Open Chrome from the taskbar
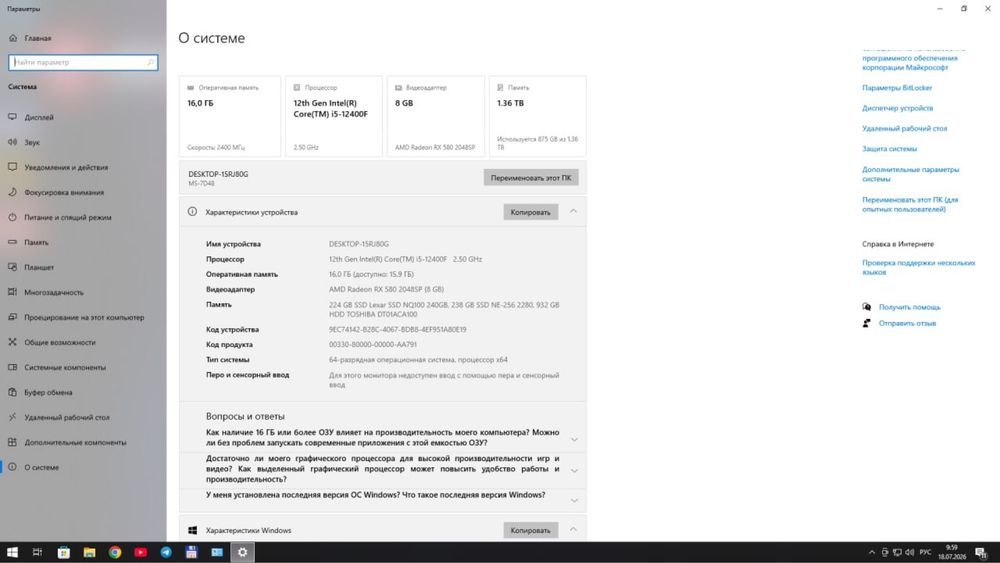The width and height of the screenshot is (1000, 563). coord(115,552)
